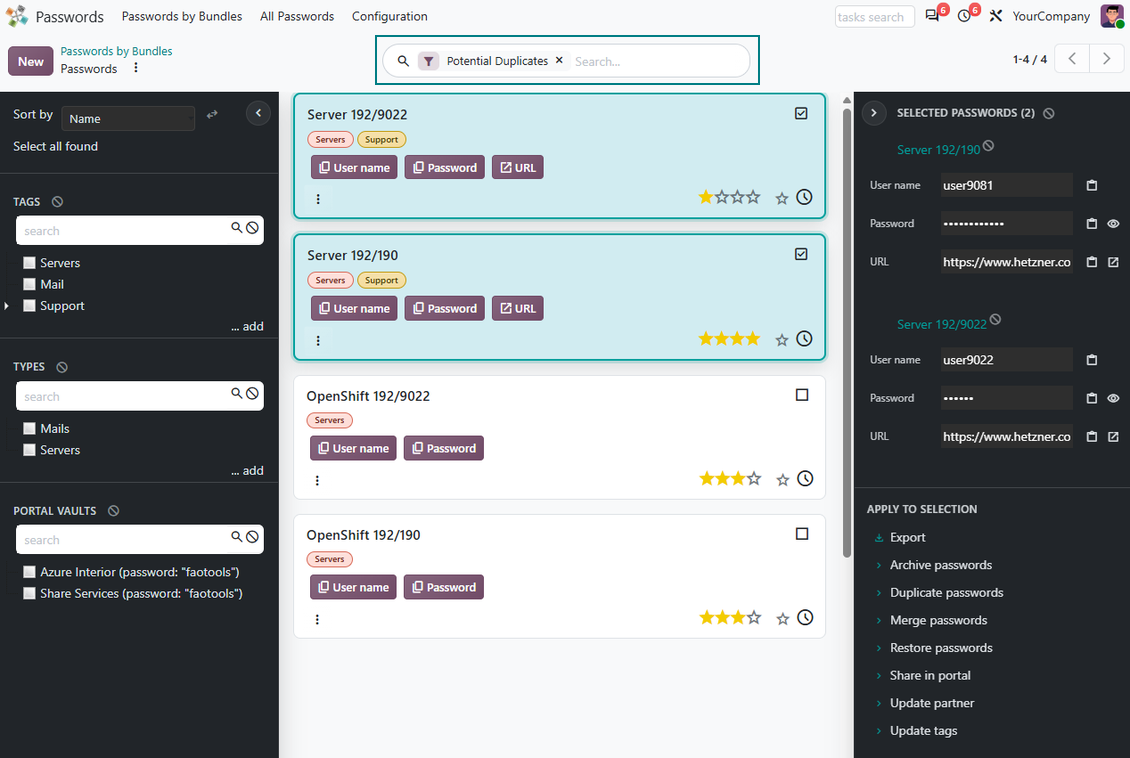
Task: Open the user avatar menu
Action: (1111, 16)
